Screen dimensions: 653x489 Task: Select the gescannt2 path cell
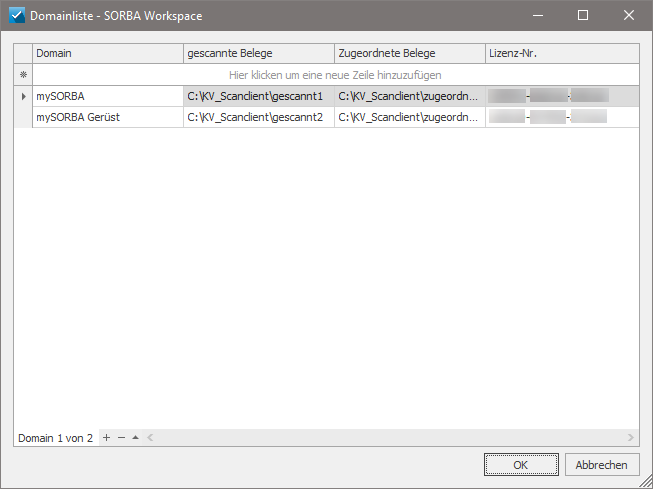[259, 117]
